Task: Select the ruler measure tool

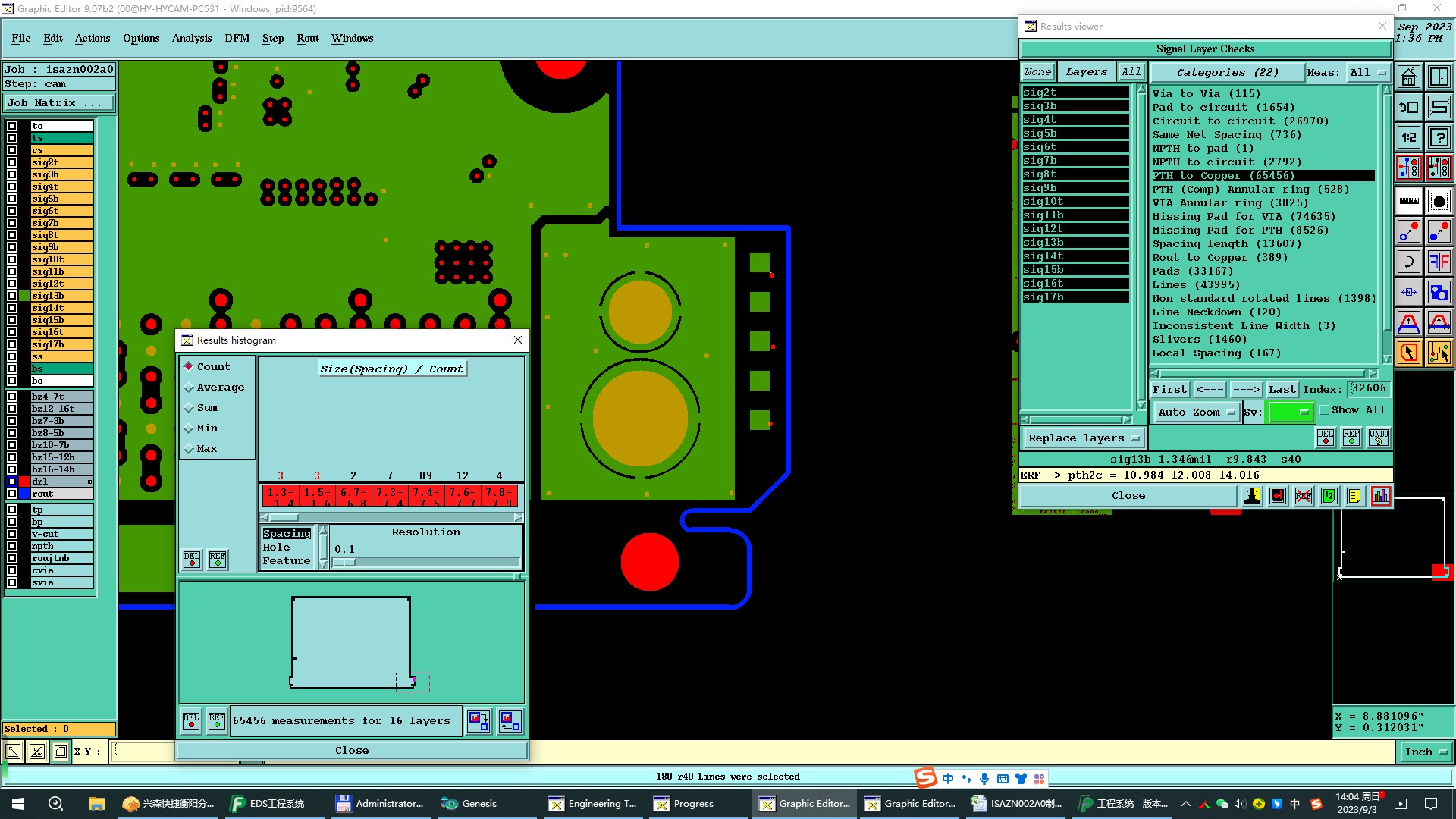Action: coord(1408,201)
